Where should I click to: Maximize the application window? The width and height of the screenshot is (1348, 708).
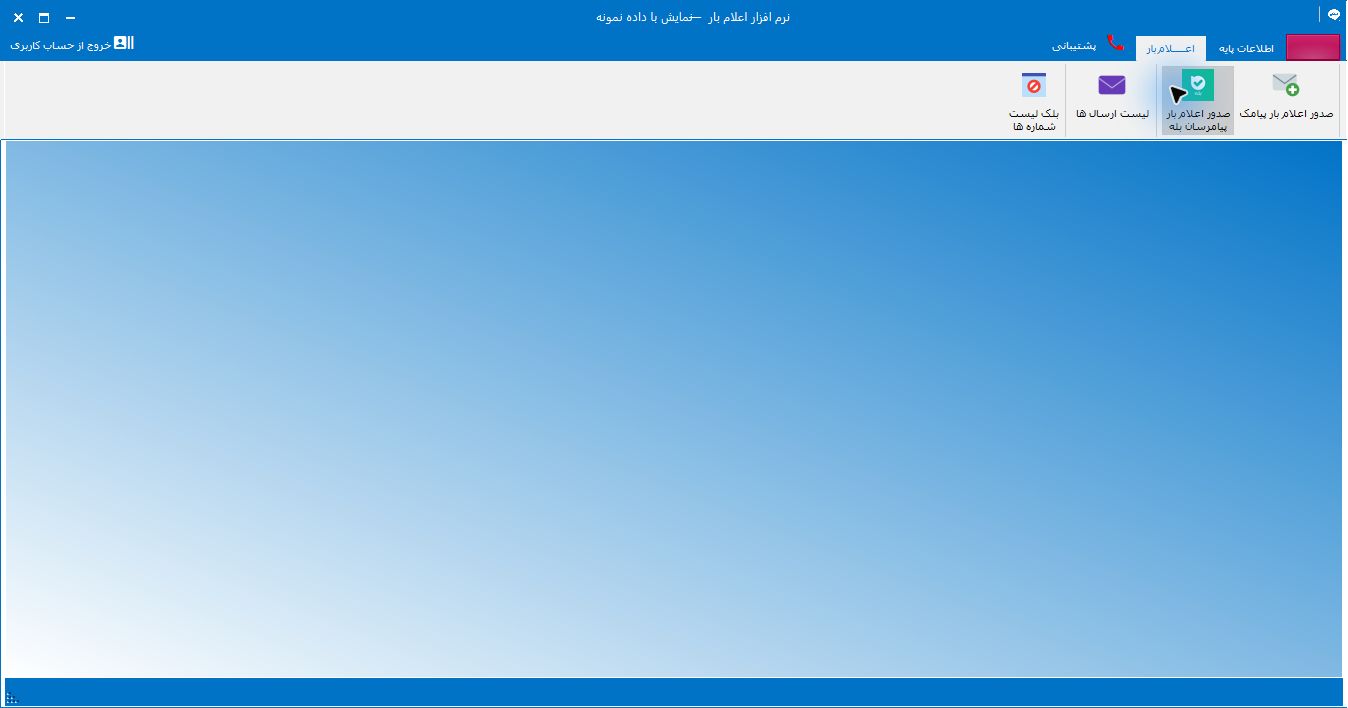click(44, 18)
